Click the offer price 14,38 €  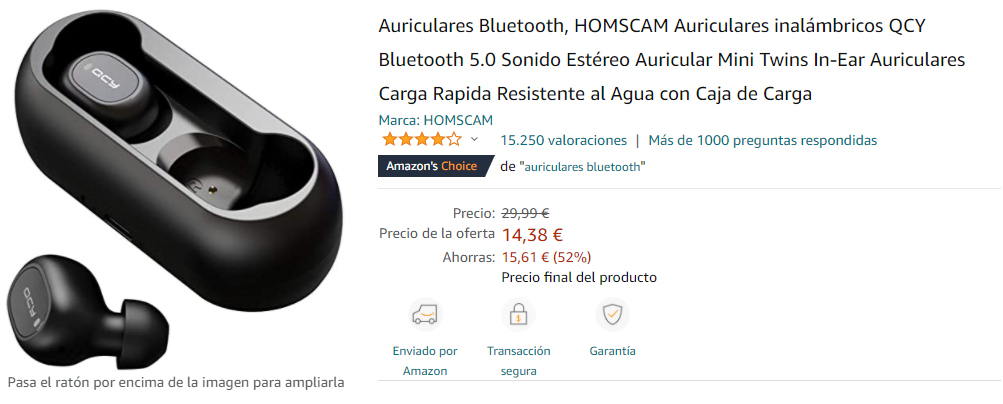pos(532,235)
